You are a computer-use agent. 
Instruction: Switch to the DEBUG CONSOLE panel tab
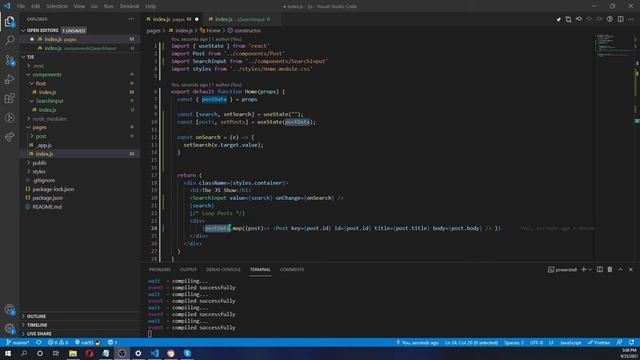click(223, 269)
